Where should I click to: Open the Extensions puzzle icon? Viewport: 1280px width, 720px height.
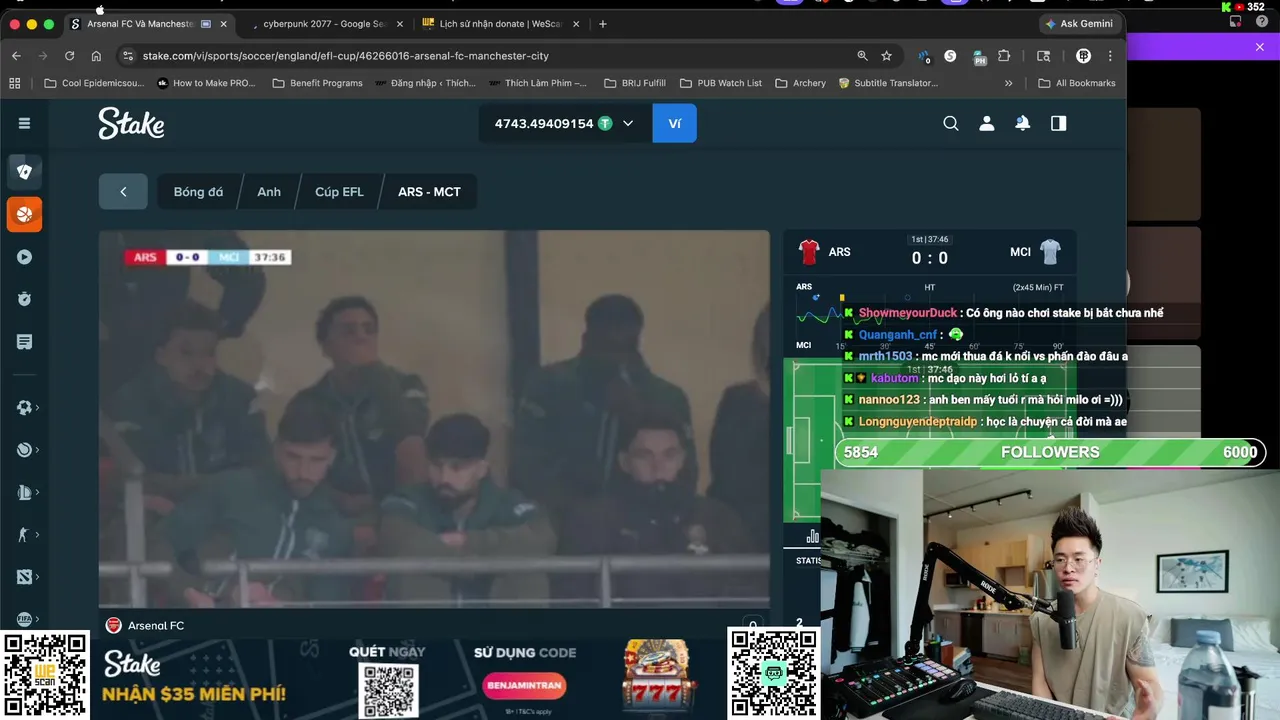click(1004, 56)
